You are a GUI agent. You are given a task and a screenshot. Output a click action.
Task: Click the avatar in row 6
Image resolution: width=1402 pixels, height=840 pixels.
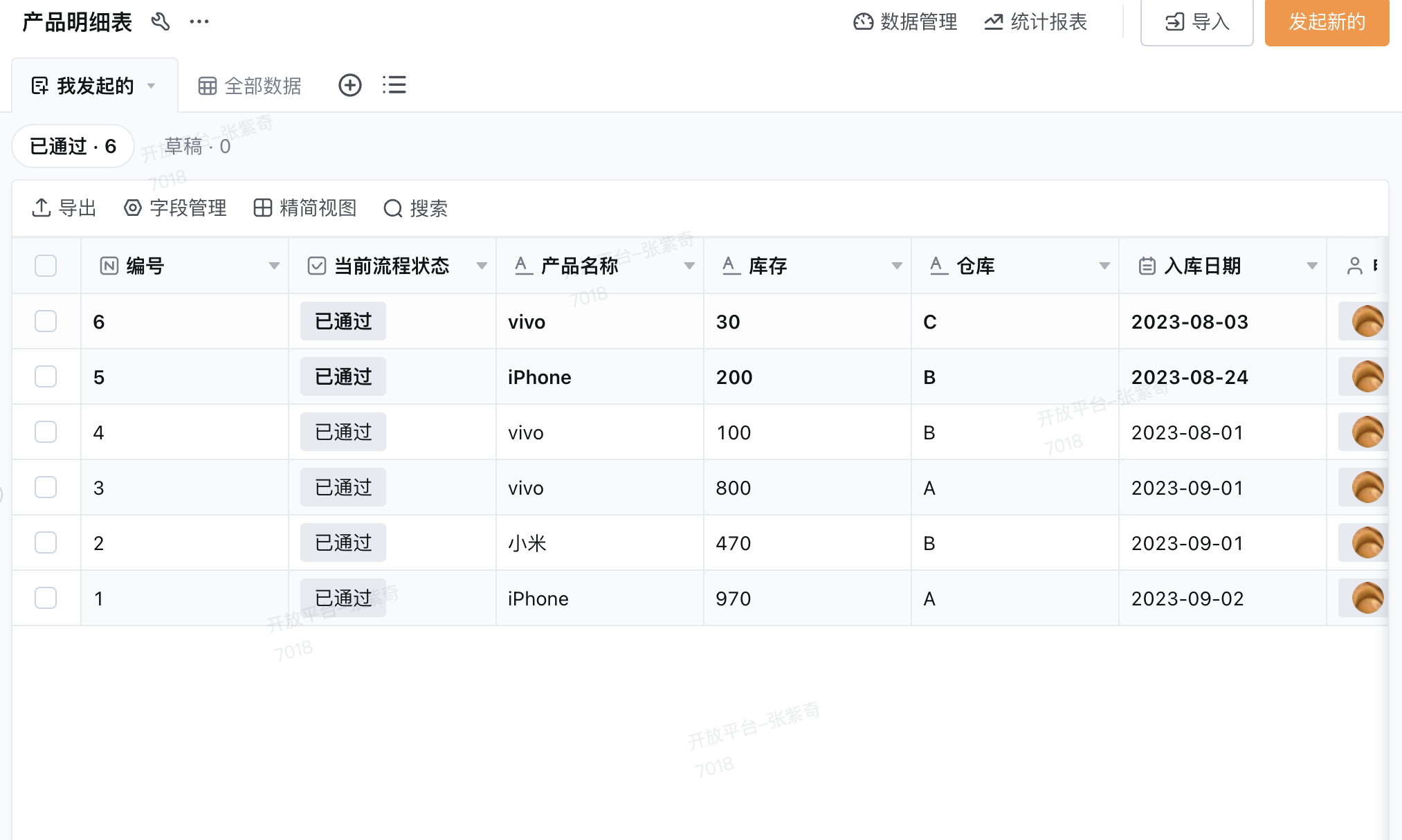click(1367, 321)
